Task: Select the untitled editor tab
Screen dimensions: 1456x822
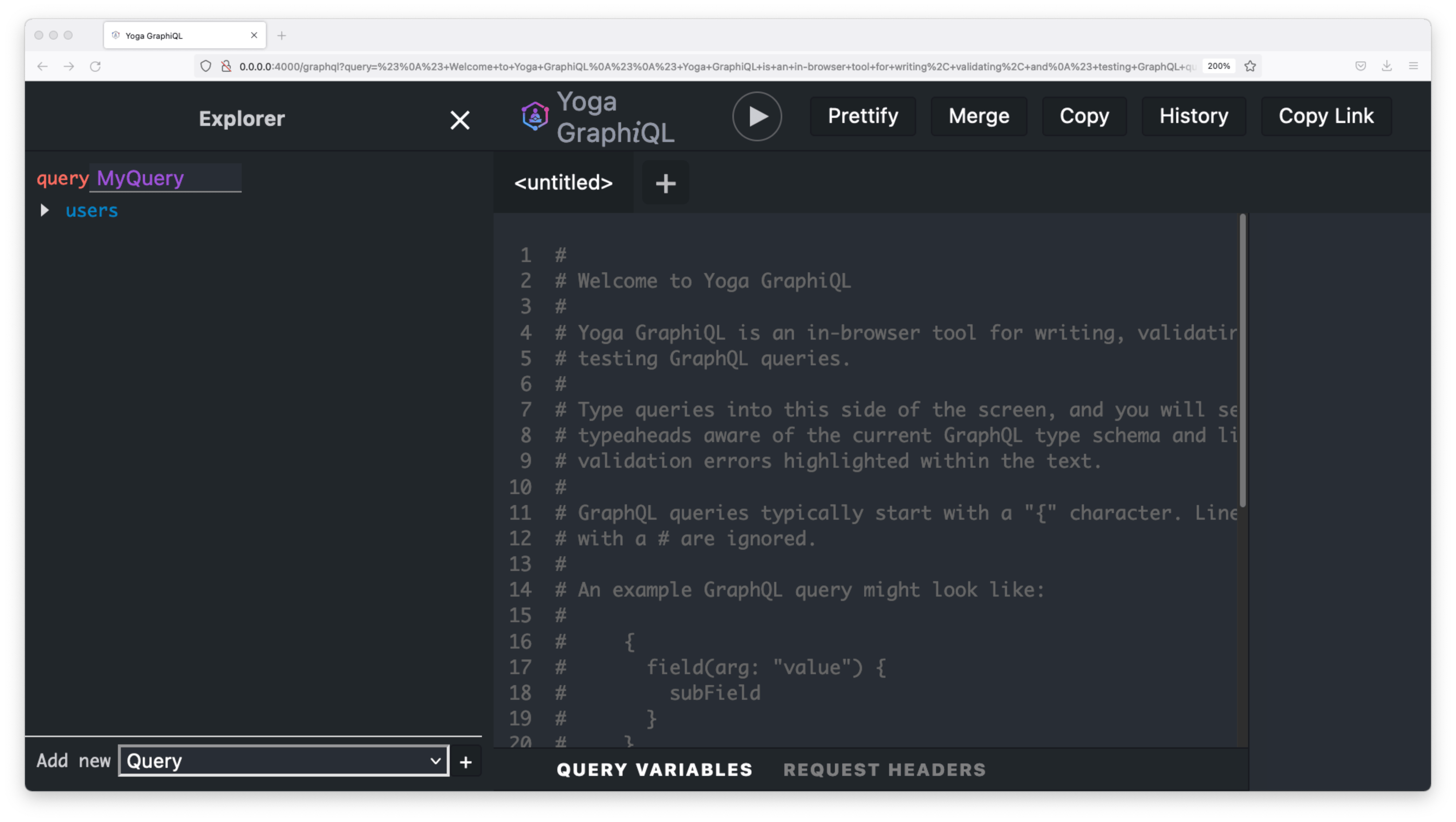Action: pyautogui.click(x=564, y=183)
